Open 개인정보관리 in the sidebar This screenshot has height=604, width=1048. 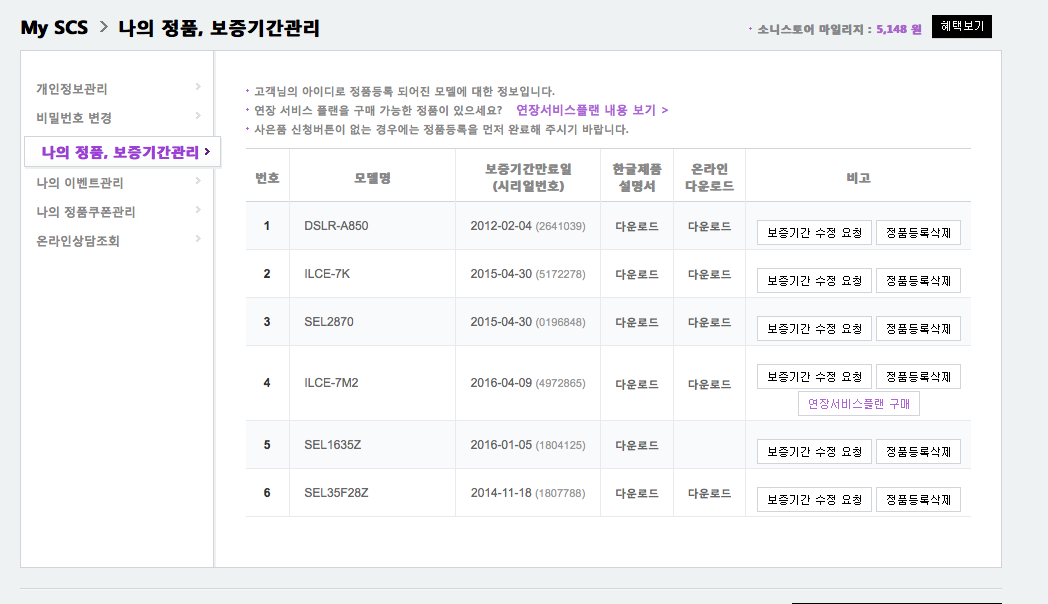(x=72, y=89)
